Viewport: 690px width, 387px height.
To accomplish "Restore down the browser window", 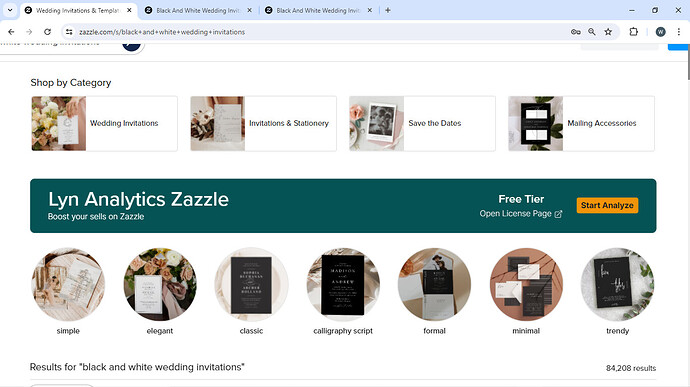I will (655, 10).
